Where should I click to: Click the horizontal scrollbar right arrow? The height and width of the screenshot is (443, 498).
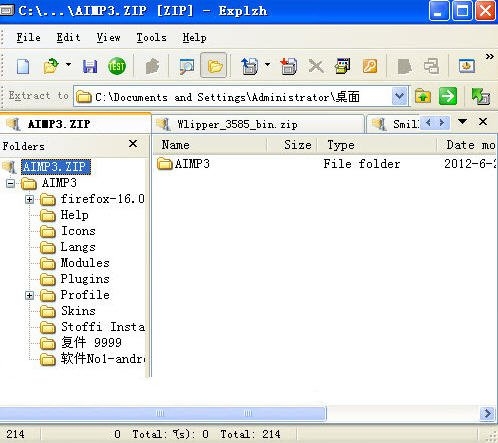click(x=487, y=414)
